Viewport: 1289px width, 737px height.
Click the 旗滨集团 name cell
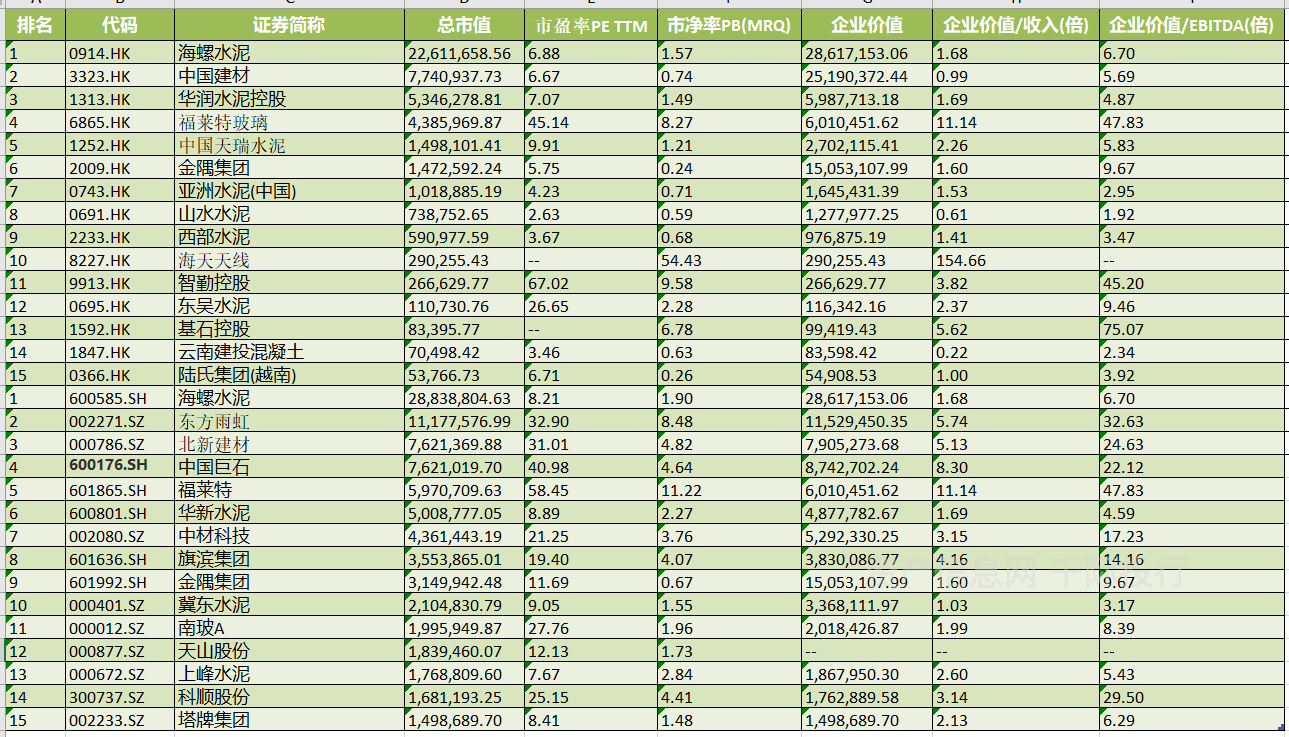[x=289, y=560]
